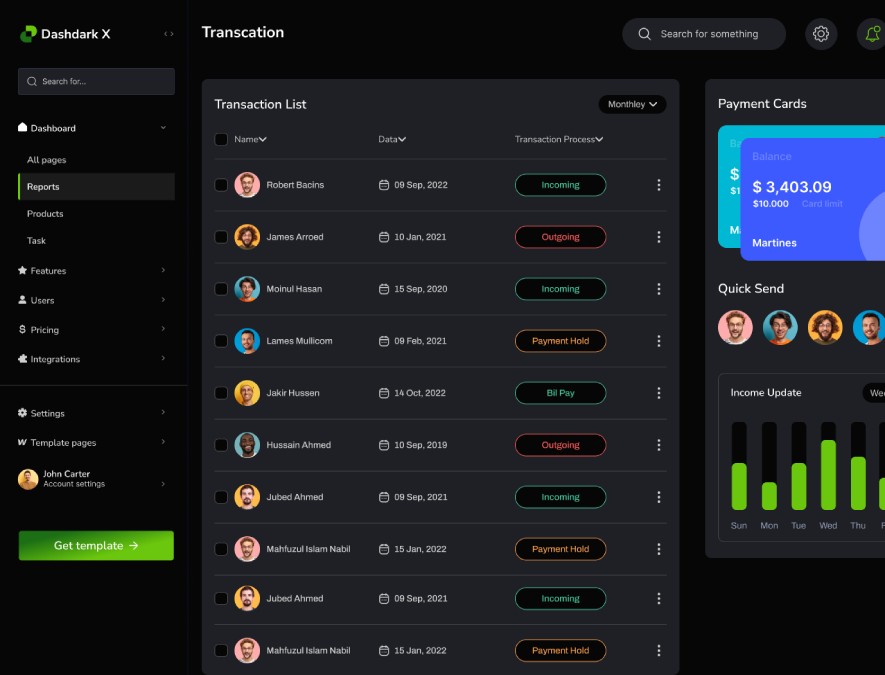
Task: Open the three-dot menu for Lames Mullicom
Action: pyautogui.click(x=658, y=341)
